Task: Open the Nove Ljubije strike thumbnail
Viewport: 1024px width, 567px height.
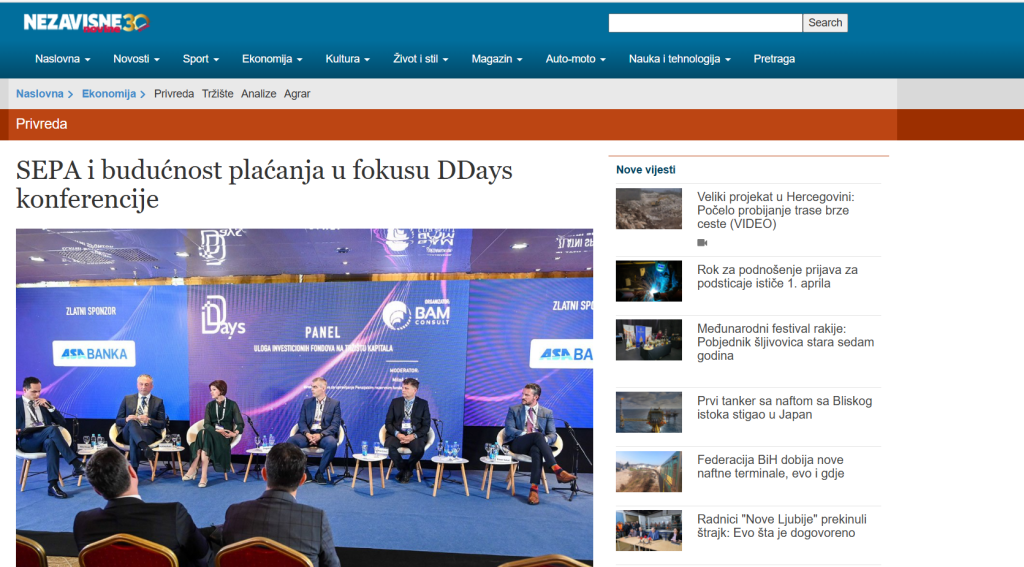Action: point(648,530)
